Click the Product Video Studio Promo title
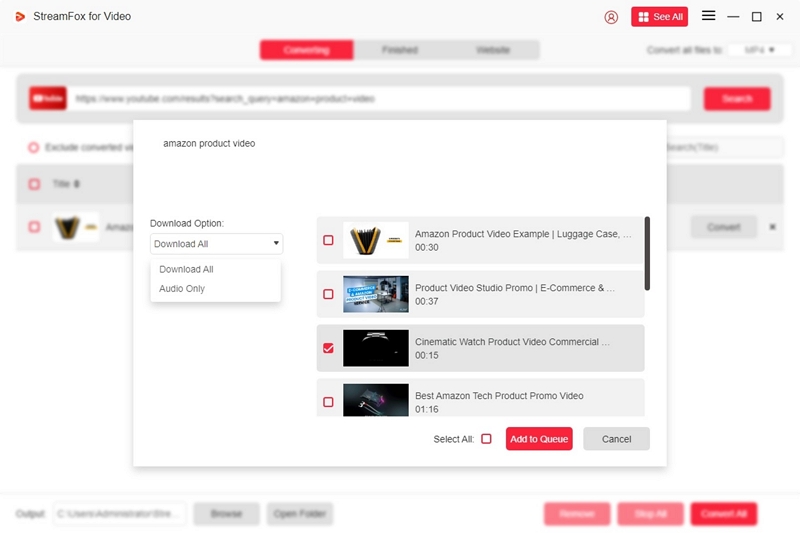Image resolution: width=800 pixels, height=533 pixels. [x=515, y=288]
